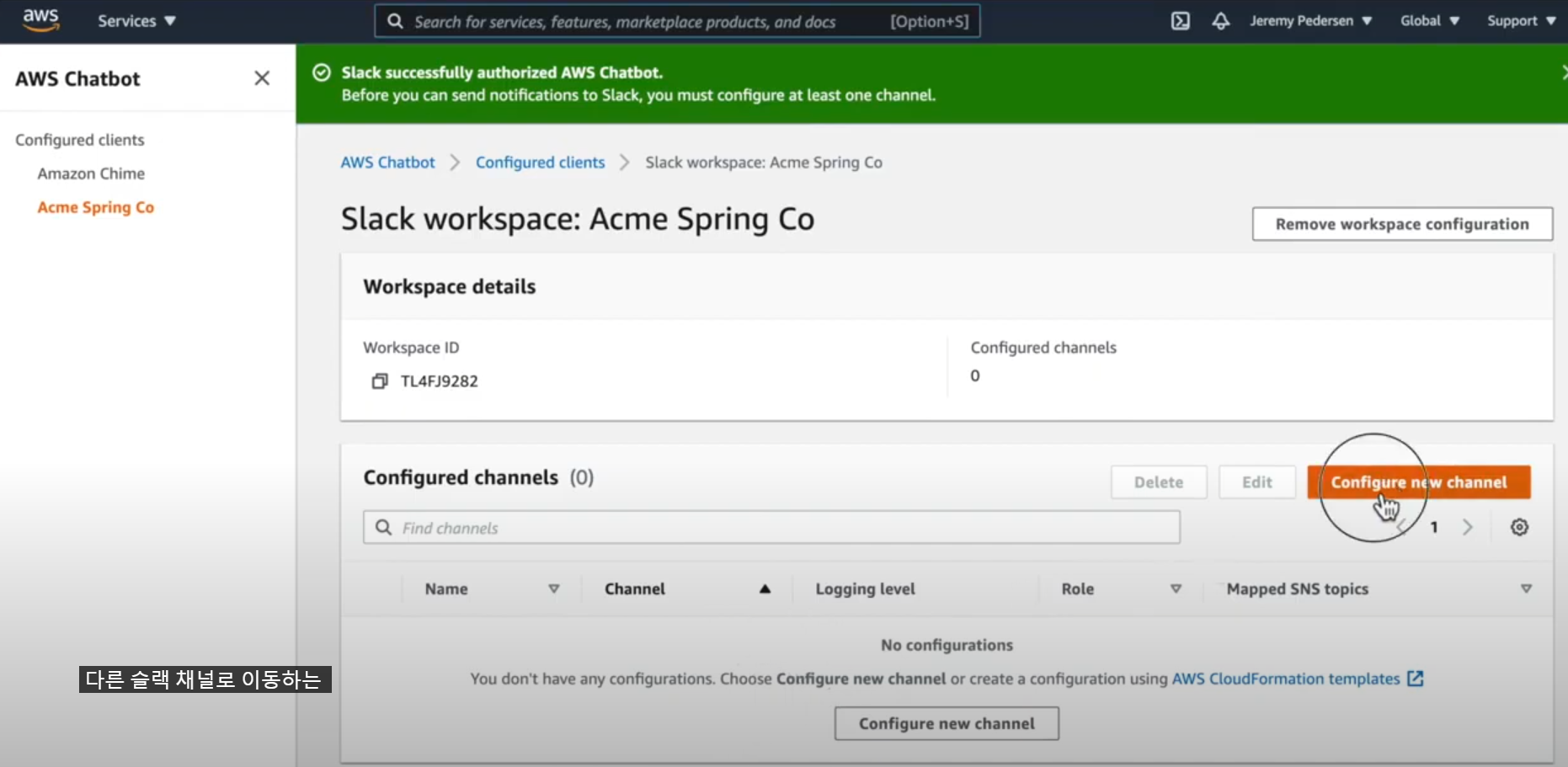1568x767 pixels.
Task: Click the search magnifier in Find channels
Action: pyautogui.click(x=384, y=528)
